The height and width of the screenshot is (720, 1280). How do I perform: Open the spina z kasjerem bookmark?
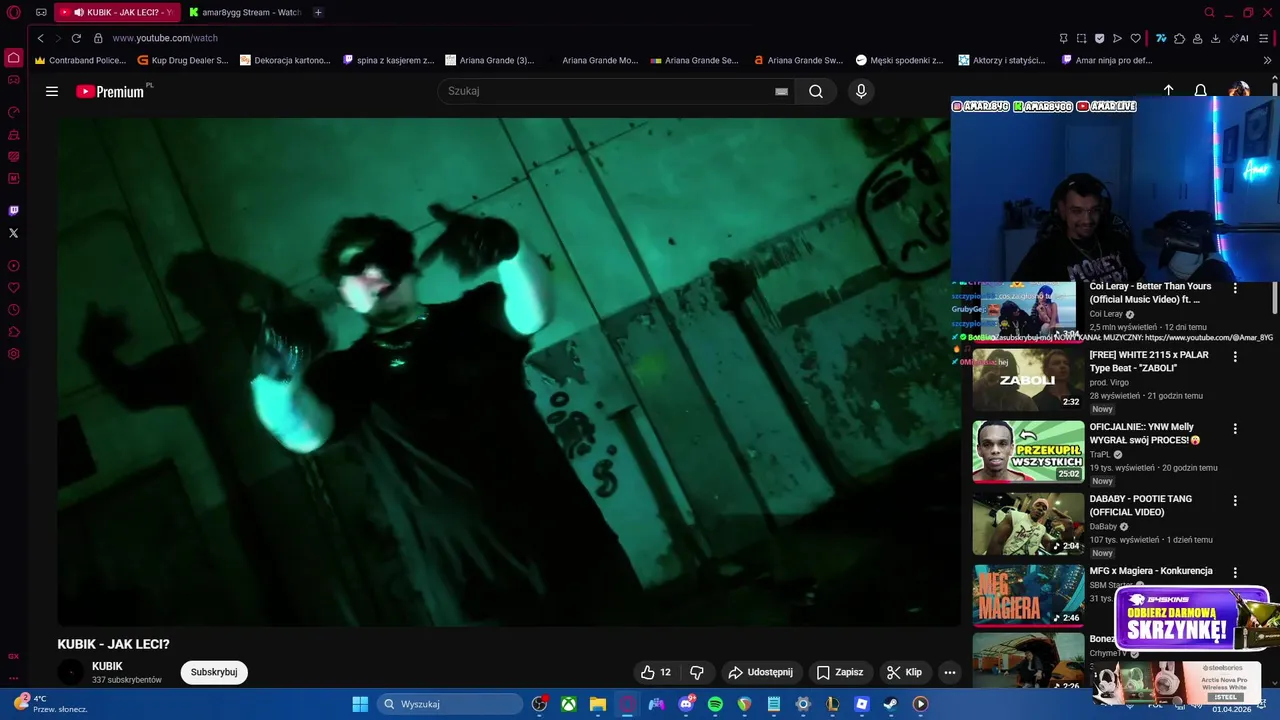pyautogui.click(x=388, y=60)
